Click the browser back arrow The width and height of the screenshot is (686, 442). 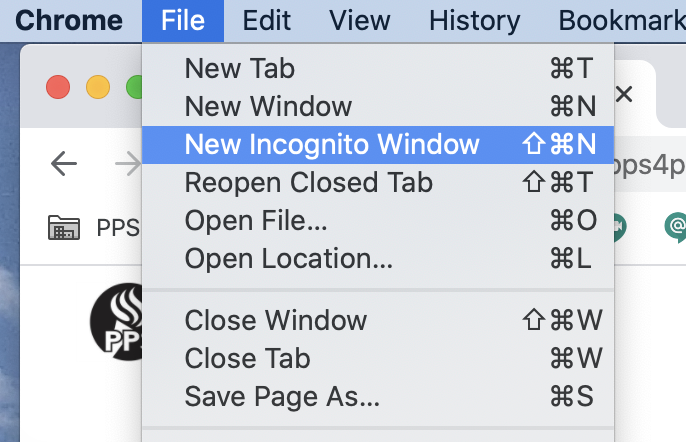(64, 164)
